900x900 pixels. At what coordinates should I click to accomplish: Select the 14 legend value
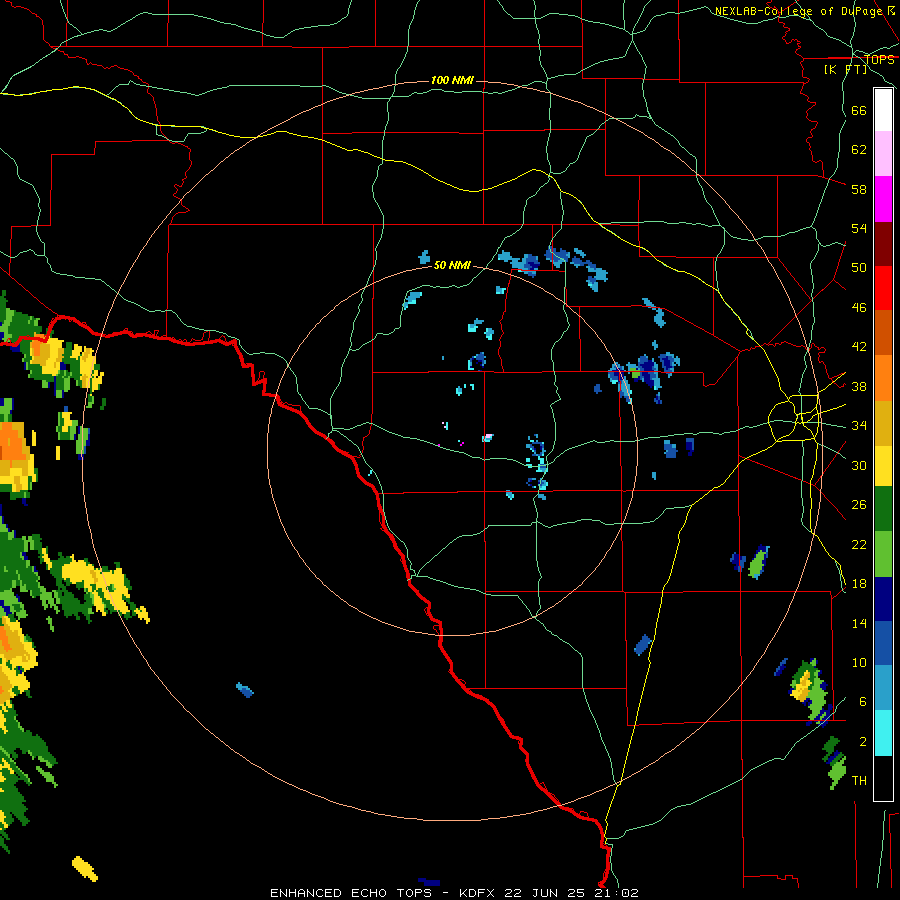point(859,623)
